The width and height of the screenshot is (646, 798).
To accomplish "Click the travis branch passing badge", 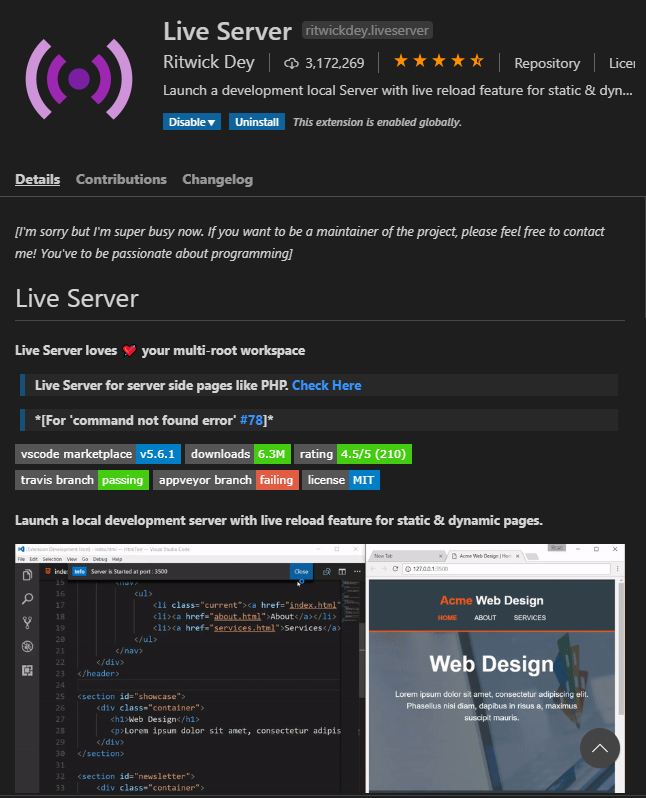I will click(x=82, y=480).
